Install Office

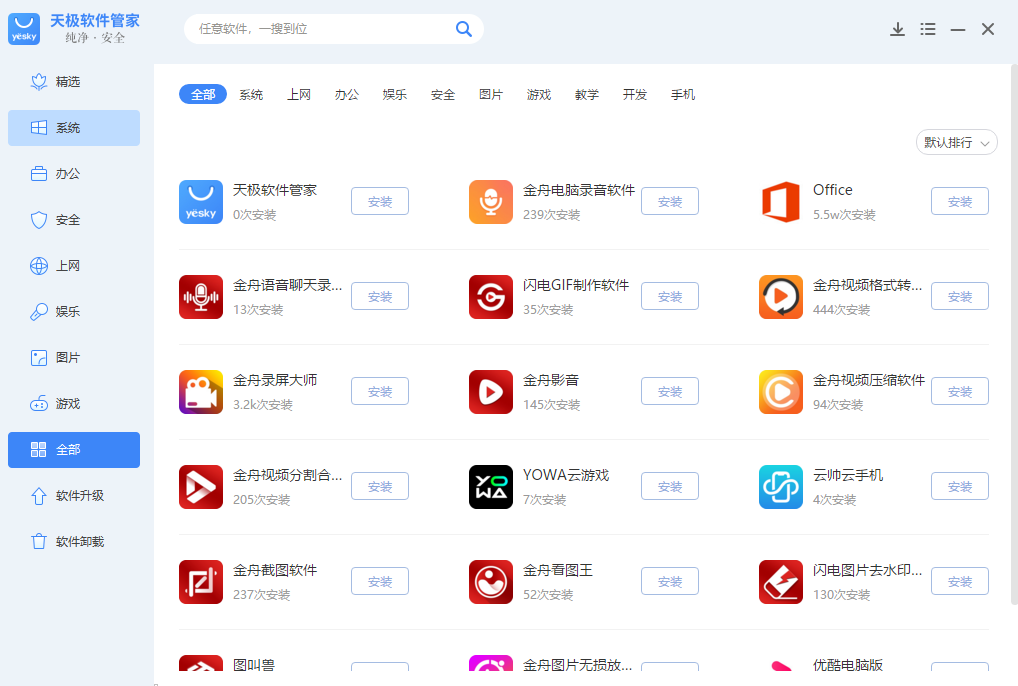pos(960,201)
